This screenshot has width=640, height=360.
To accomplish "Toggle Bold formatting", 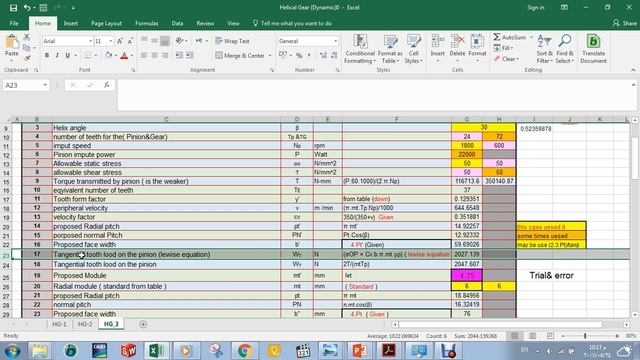I will click(47, 55).
